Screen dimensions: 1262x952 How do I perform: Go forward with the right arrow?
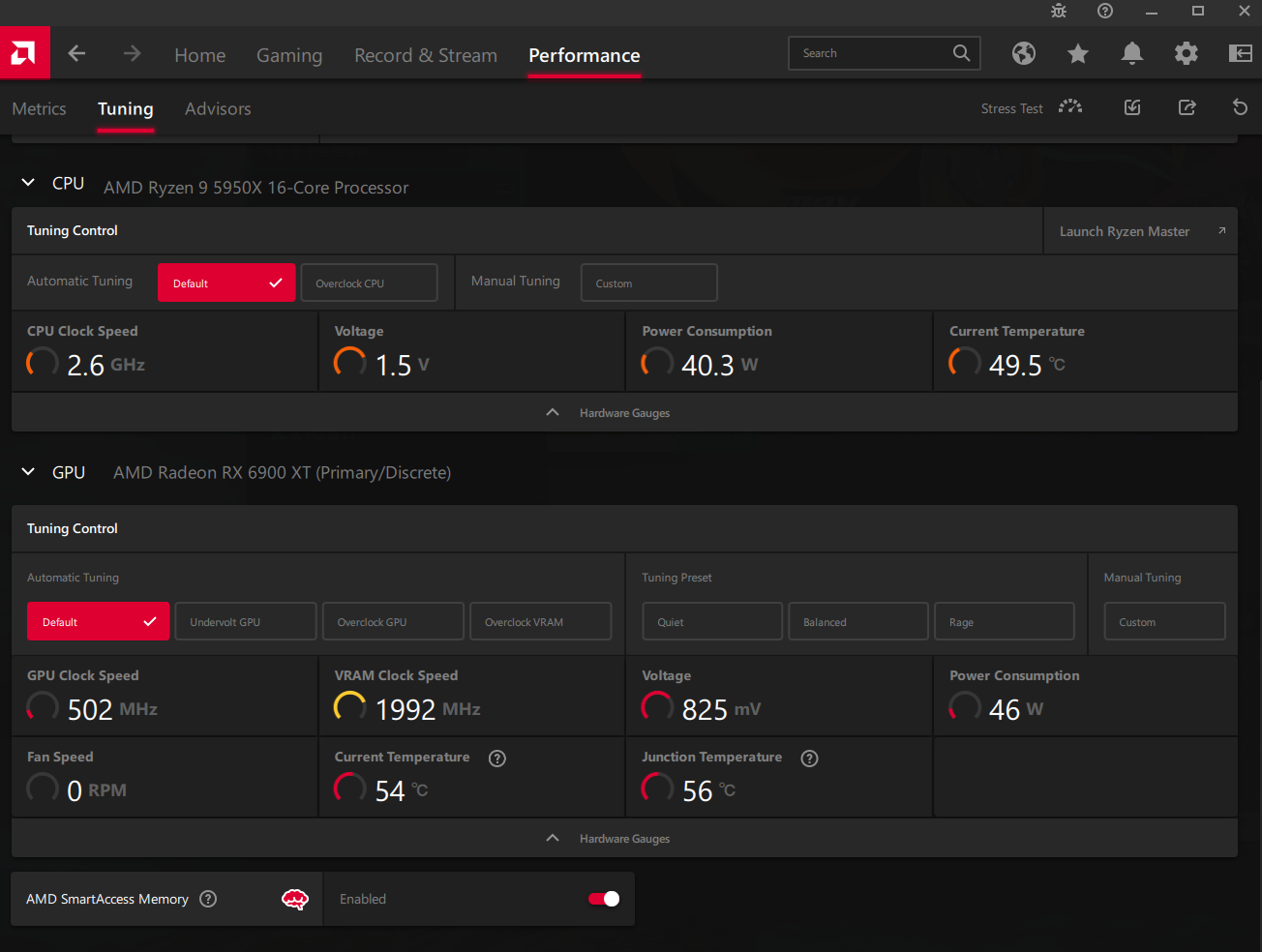point(133,54)
